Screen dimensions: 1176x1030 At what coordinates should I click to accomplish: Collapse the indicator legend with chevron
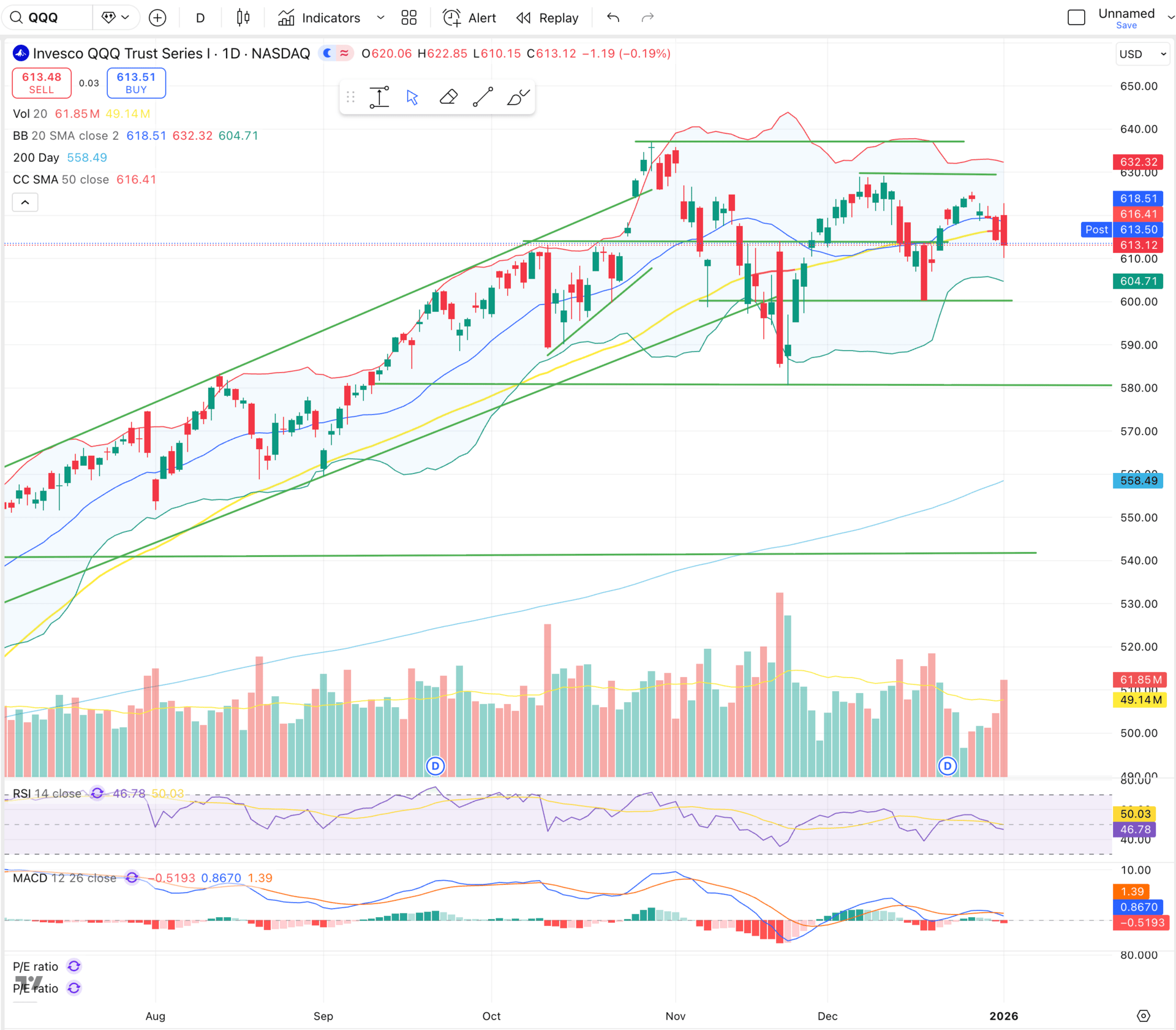(x=25, y=202)
